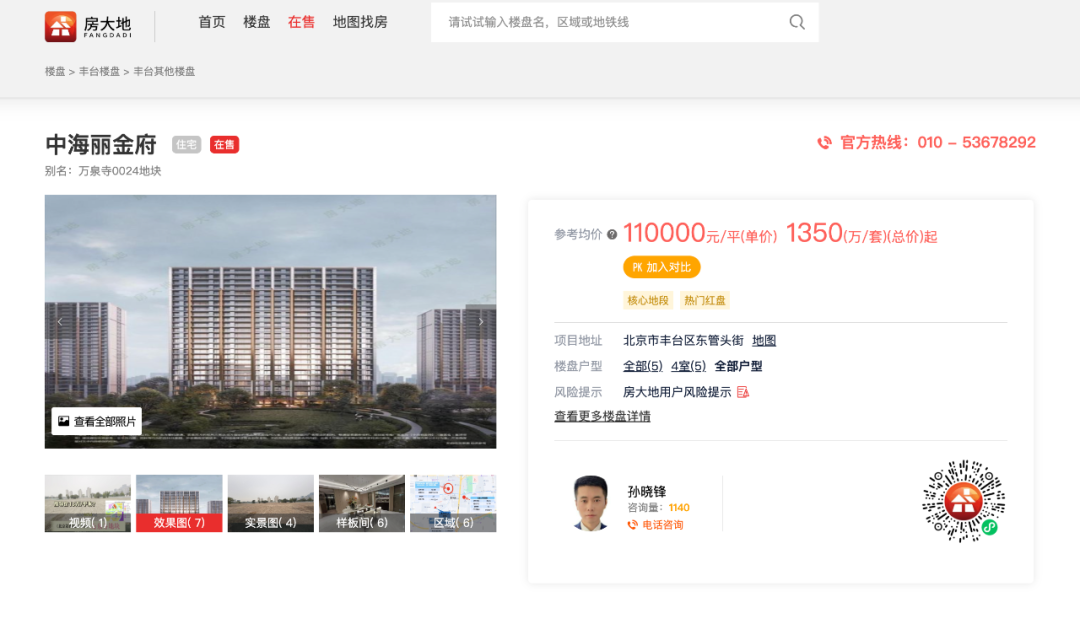The height and width of the screenshot is (624, 1080).
Task: Click the question mark beside 参考均价
Action: point(612,234)
